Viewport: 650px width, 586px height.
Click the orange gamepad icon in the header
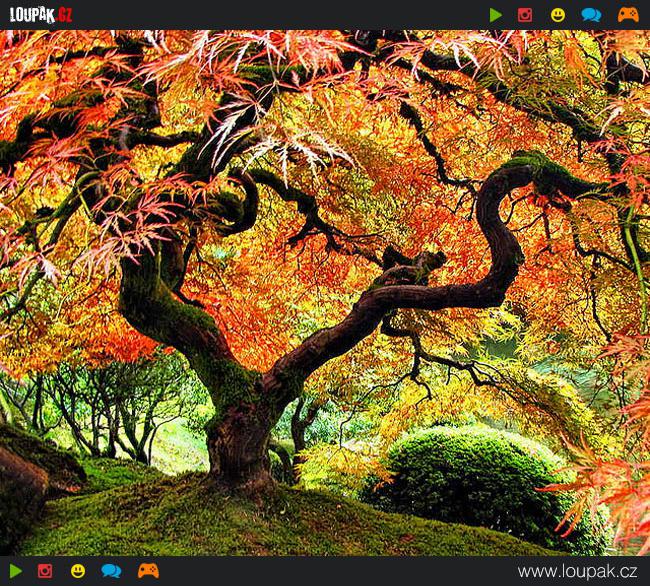[627, 15]
